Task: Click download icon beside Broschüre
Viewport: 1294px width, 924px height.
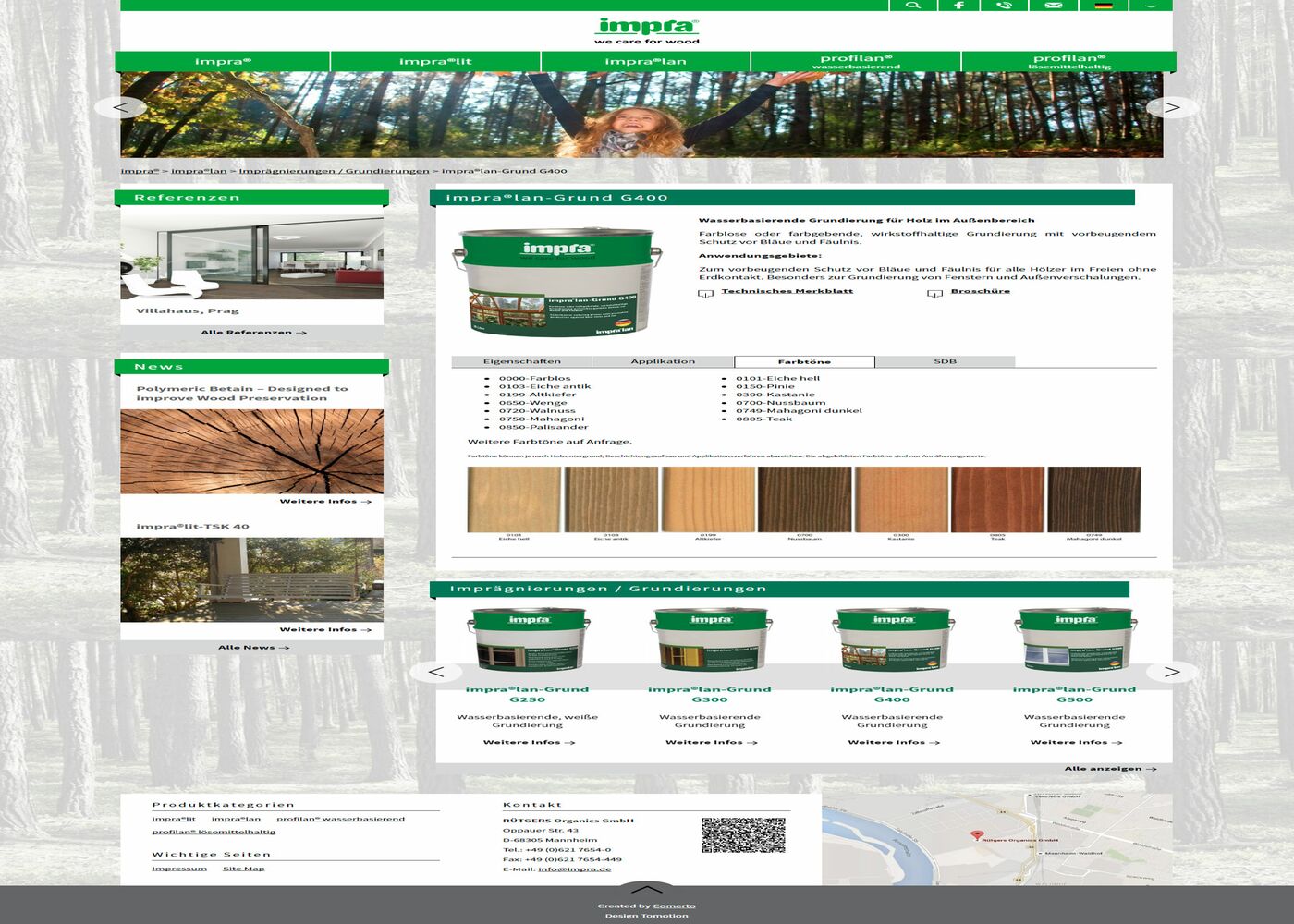Action: [x=934, y=294]
